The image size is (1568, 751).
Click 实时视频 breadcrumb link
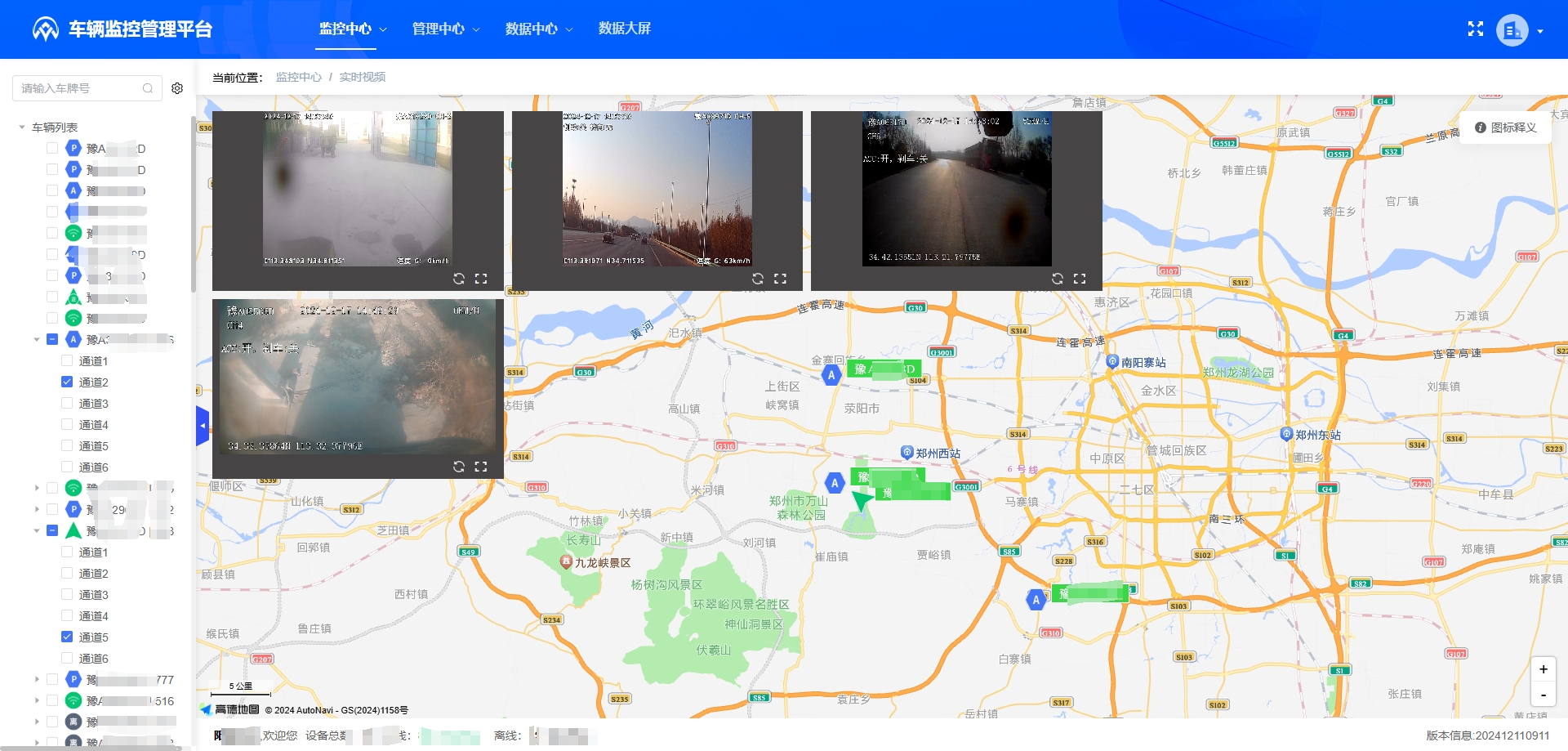tap(363, 77)
